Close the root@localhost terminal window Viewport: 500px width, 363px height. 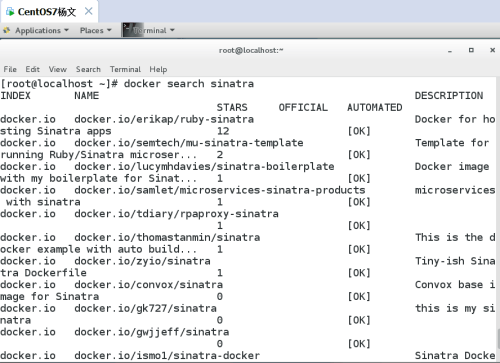[492, 50]
